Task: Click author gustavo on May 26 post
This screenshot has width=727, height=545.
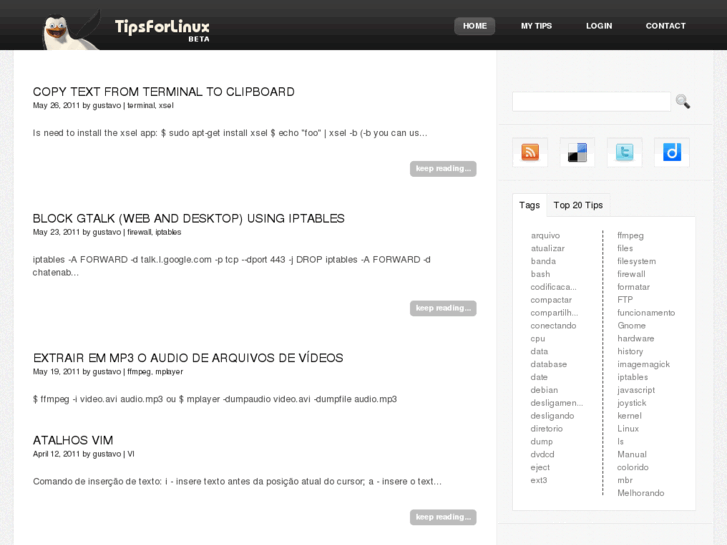Action: tap(107, 106)
